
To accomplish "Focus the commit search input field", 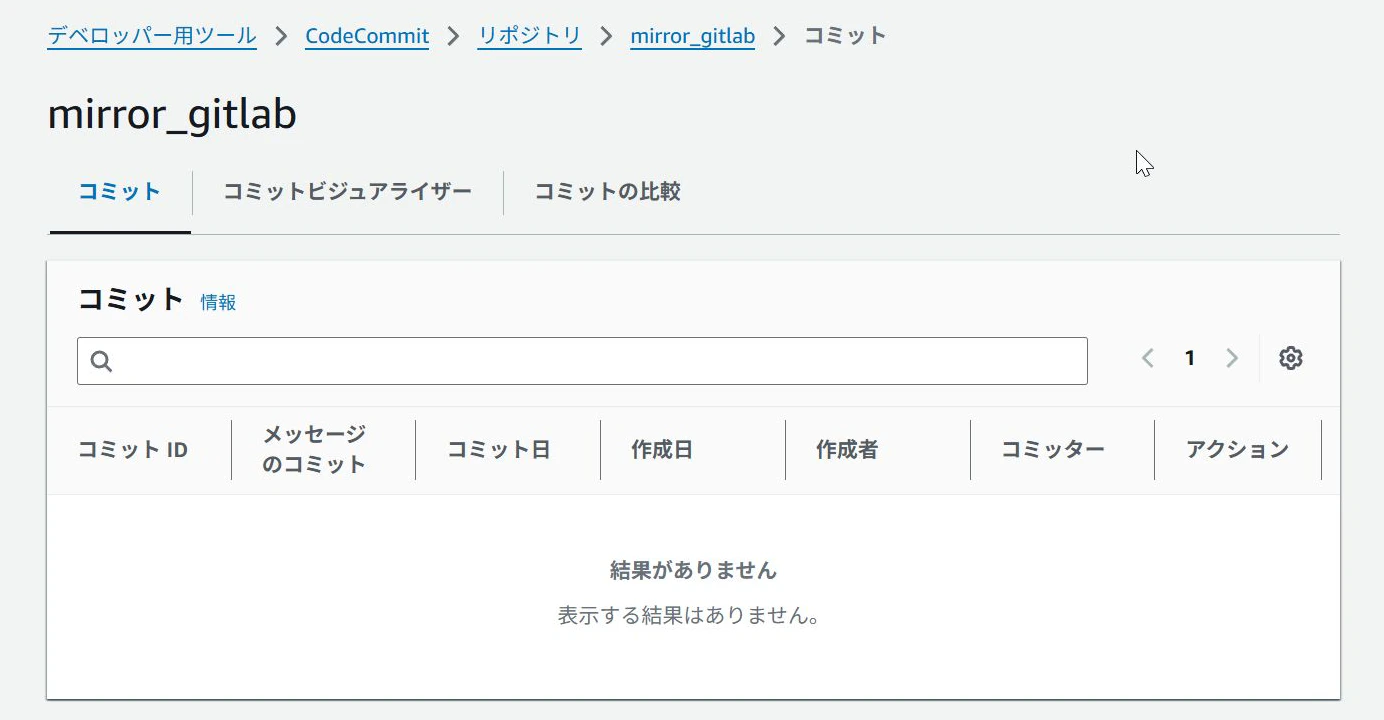I will click(x=582, y=361).
